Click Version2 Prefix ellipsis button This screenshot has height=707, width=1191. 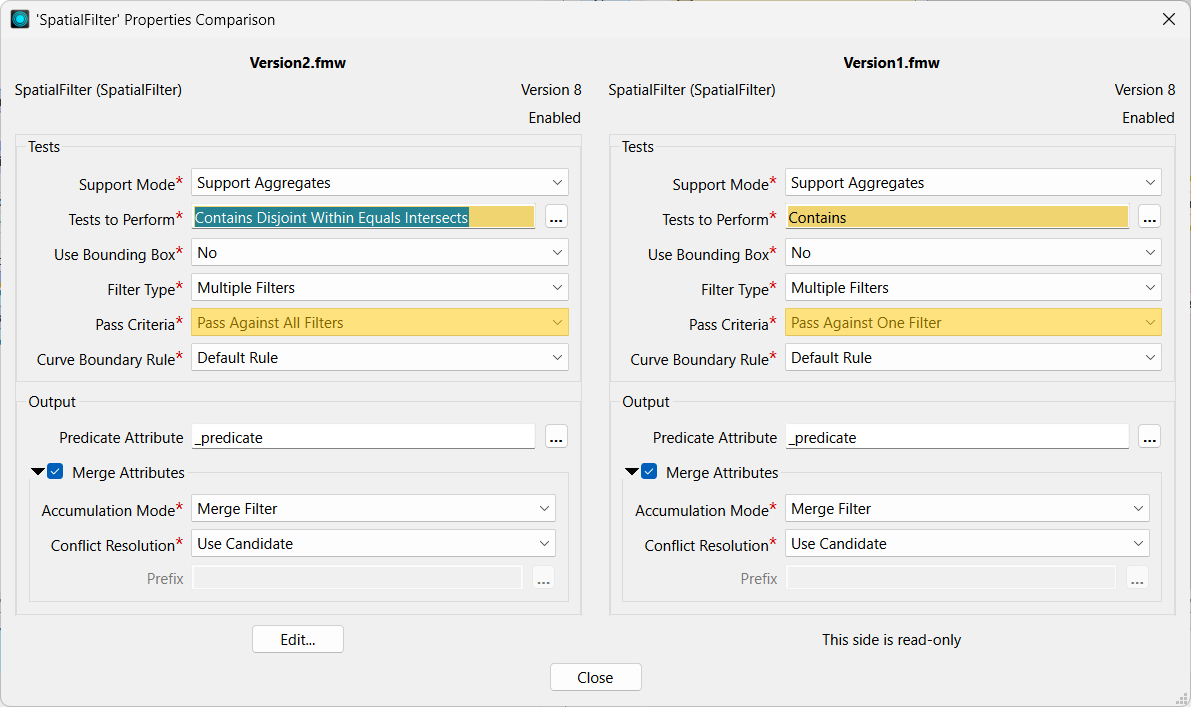tap(543, 578)
